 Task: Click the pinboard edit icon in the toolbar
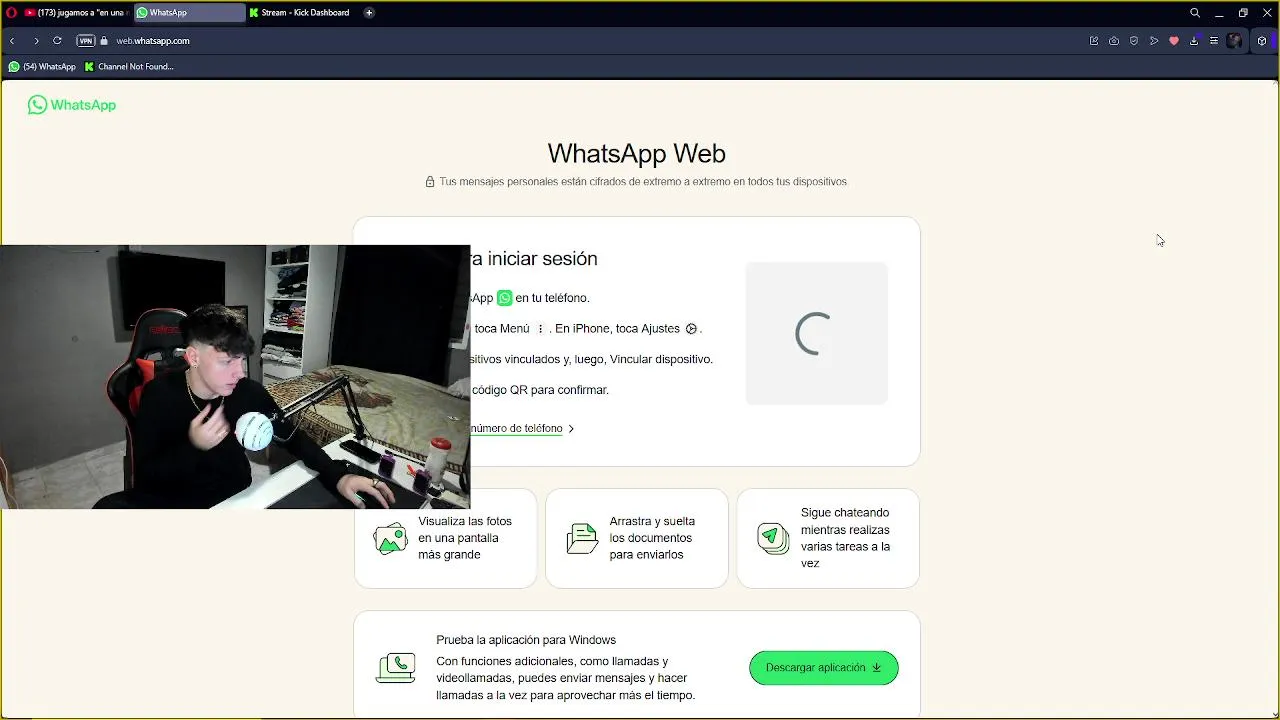click(1094, 41)
